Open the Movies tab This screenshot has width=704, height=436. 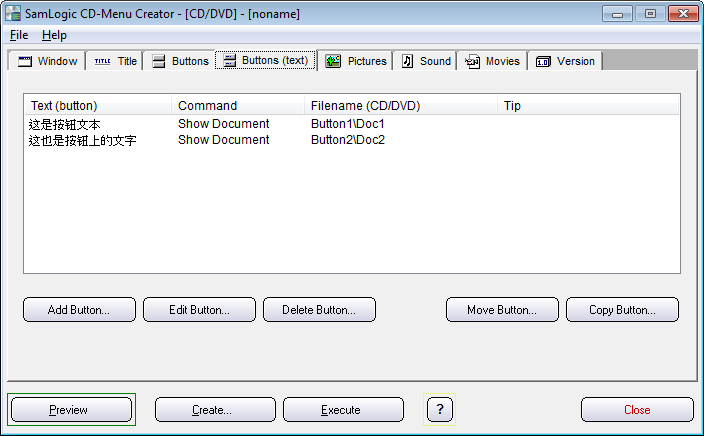(x=493, y=61)
